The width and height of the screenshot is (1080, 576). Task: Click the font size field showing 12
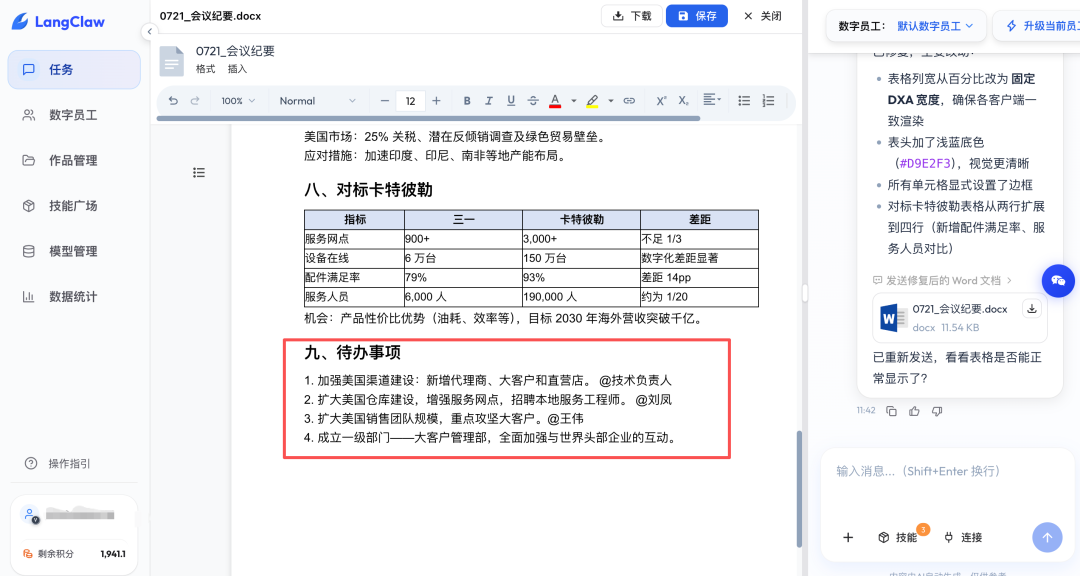411,101
